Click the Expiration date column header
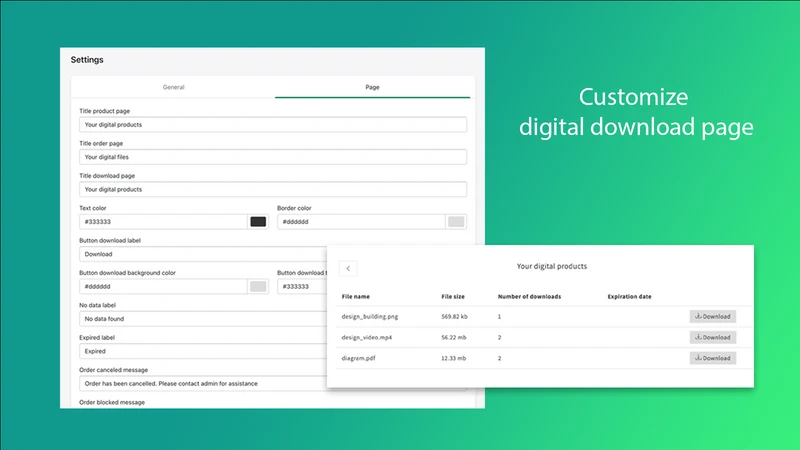 [630, 296]
